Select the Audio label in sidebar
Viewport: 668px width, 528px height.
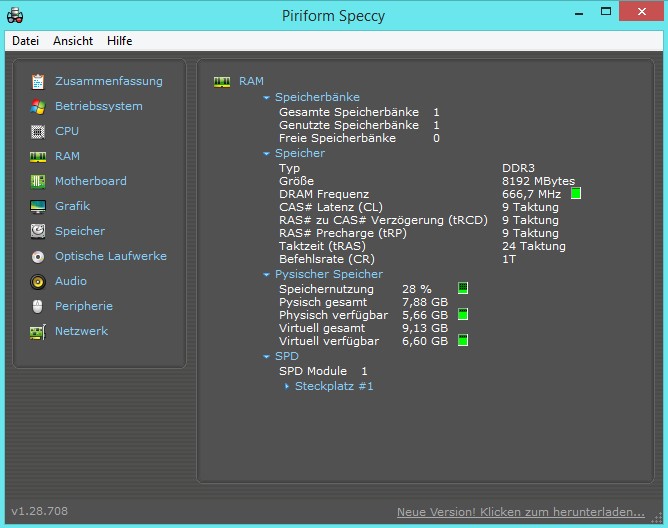coord(71,281)
